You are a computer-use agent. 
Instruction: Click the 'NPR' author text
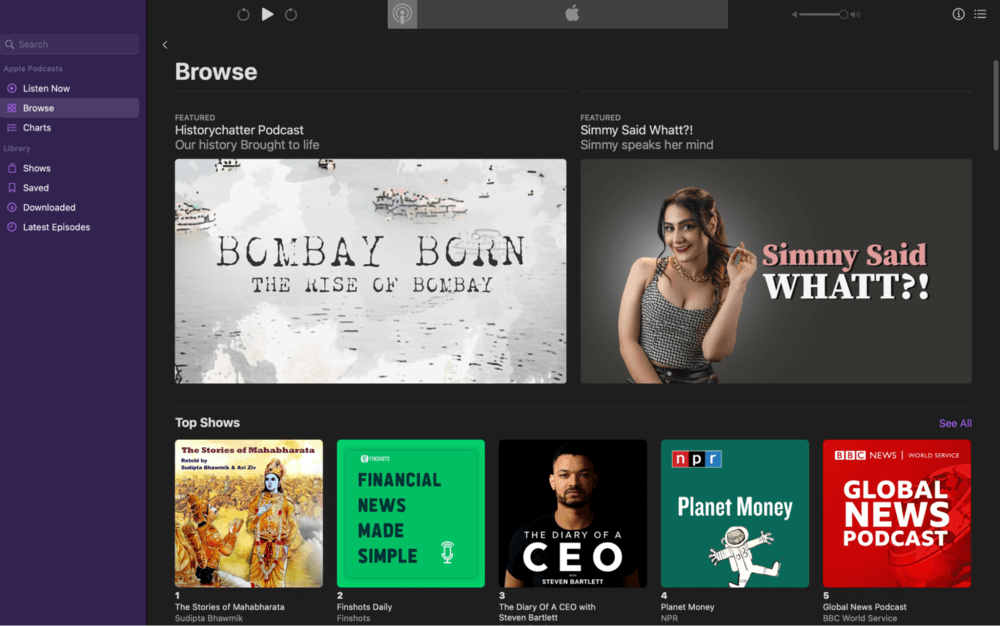pyautogui.click(x=669, y=618)
